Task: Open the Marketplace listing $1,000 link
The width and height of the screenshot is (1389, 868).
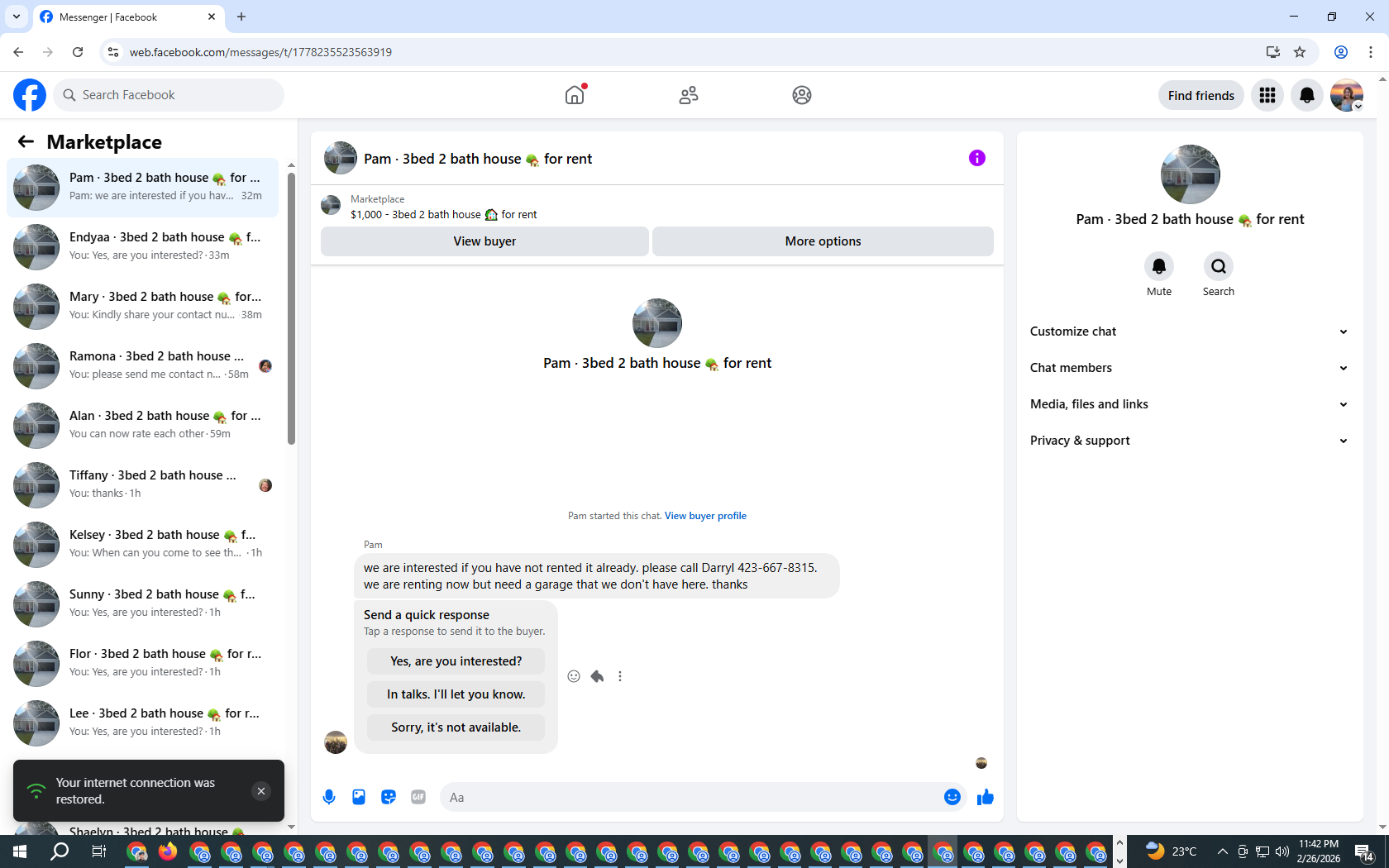Action: [x=443, y=215]
